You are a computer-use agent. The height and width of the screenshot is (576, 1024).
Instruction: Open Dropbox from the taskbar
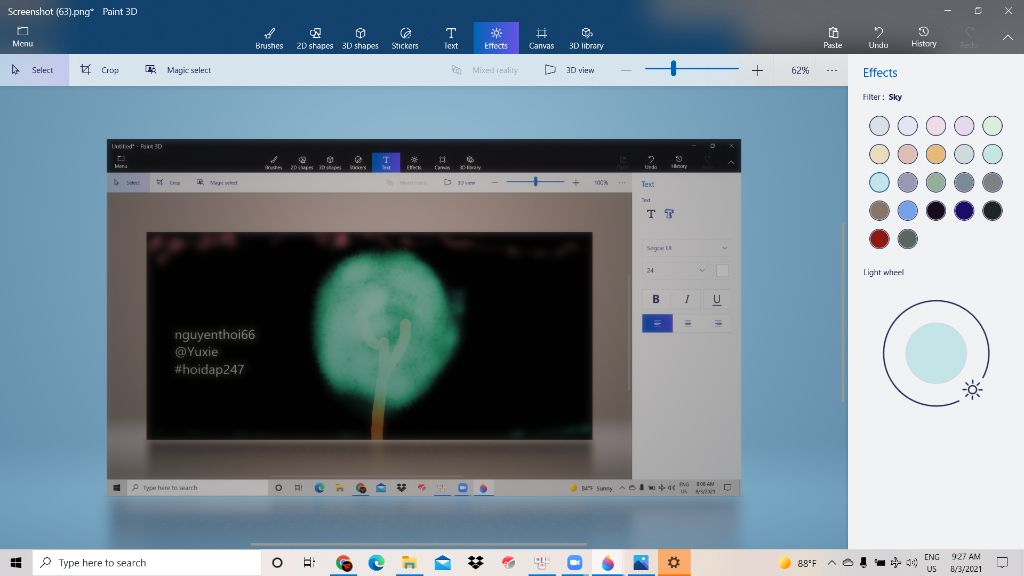coord(475,562)
